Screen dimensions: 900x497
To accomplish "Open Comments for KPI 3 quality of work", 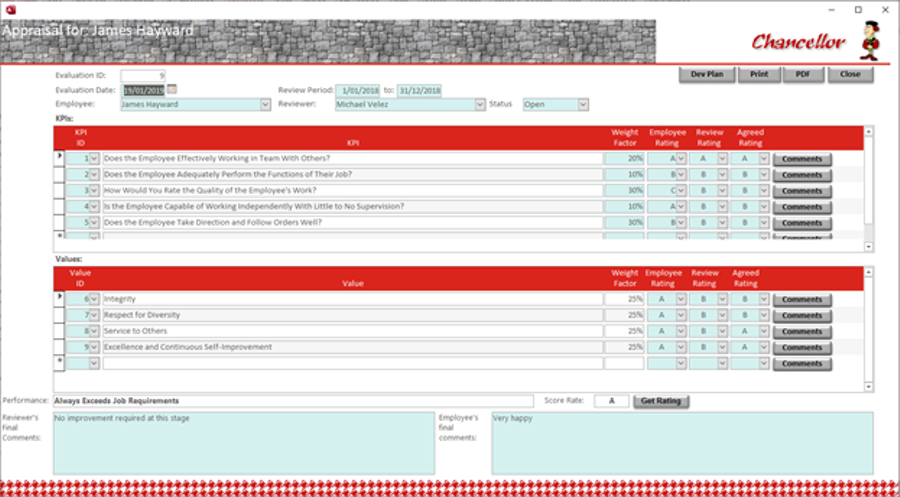I will click(801, 191).
